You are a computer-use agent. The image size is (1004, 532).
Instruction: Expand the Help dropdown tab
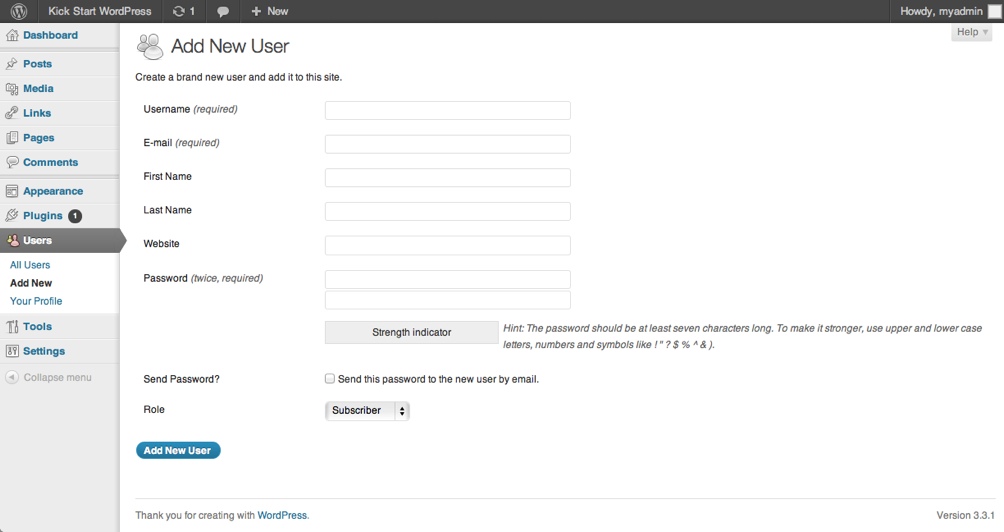click(971, 33)
